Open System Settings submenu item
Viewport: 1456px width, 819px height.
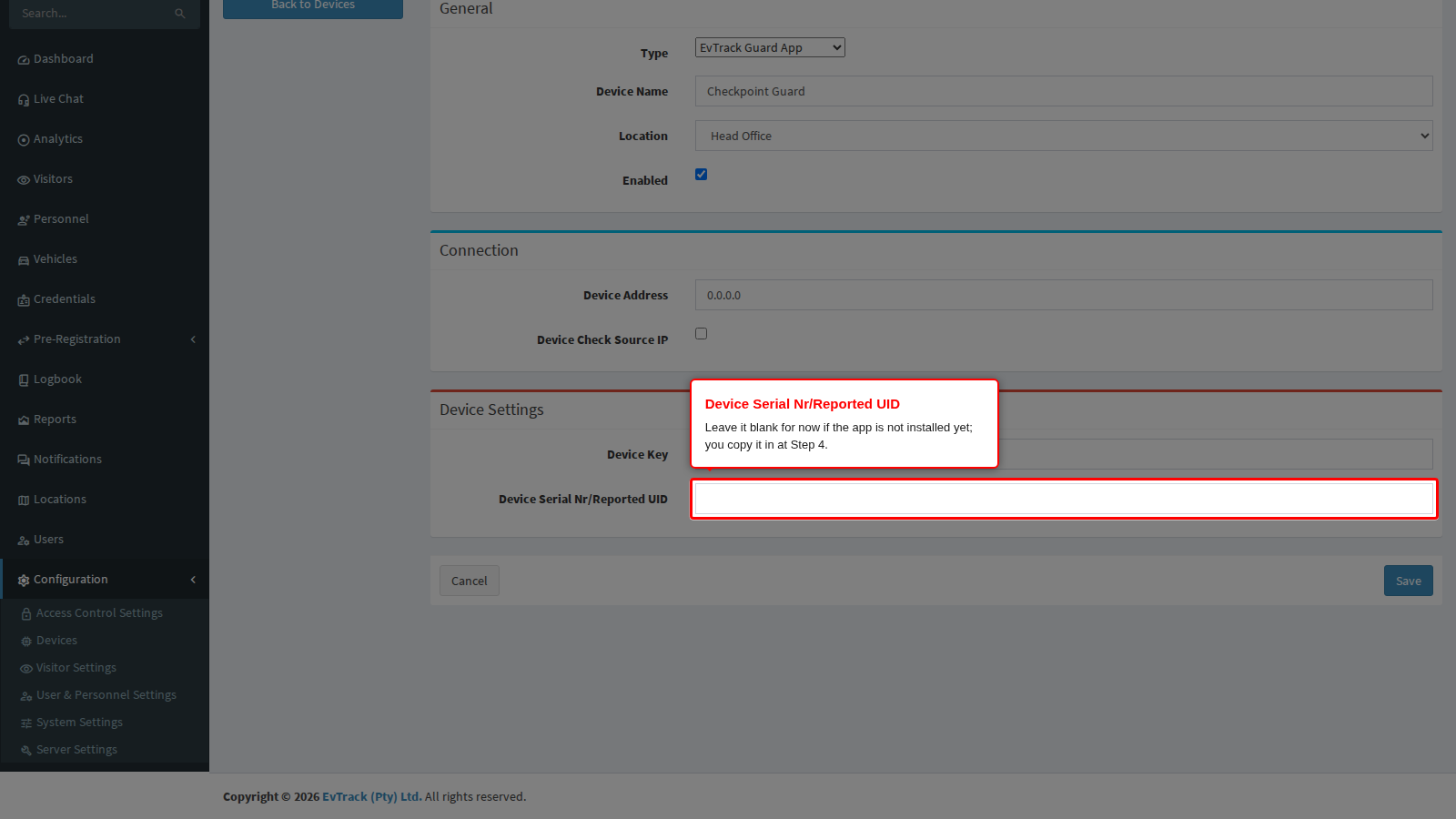coord(79,723)
